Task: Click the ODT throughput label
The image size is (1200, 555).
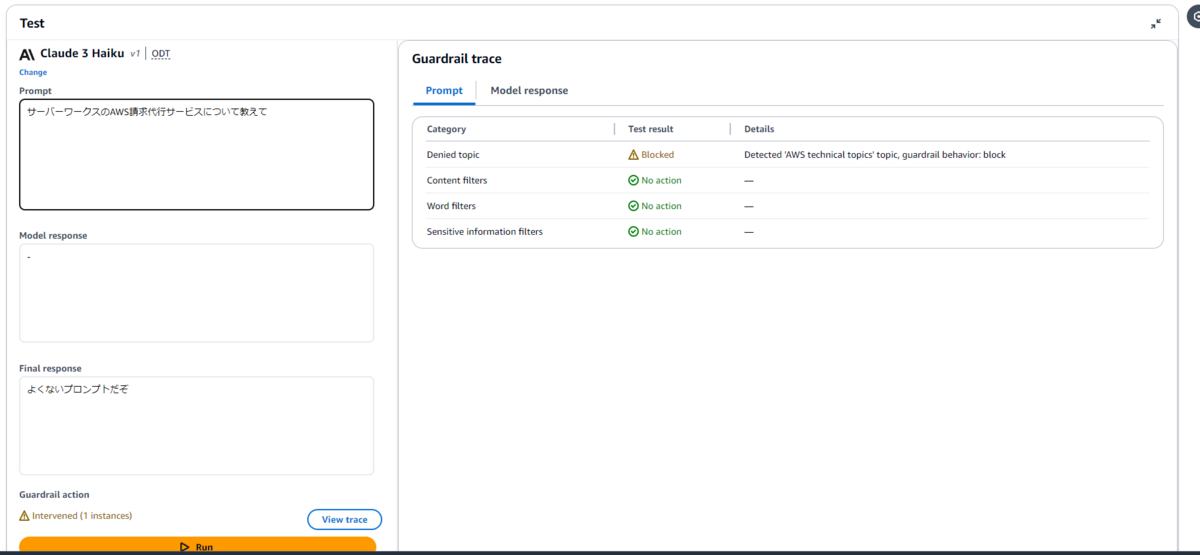Action: (161, 54)
